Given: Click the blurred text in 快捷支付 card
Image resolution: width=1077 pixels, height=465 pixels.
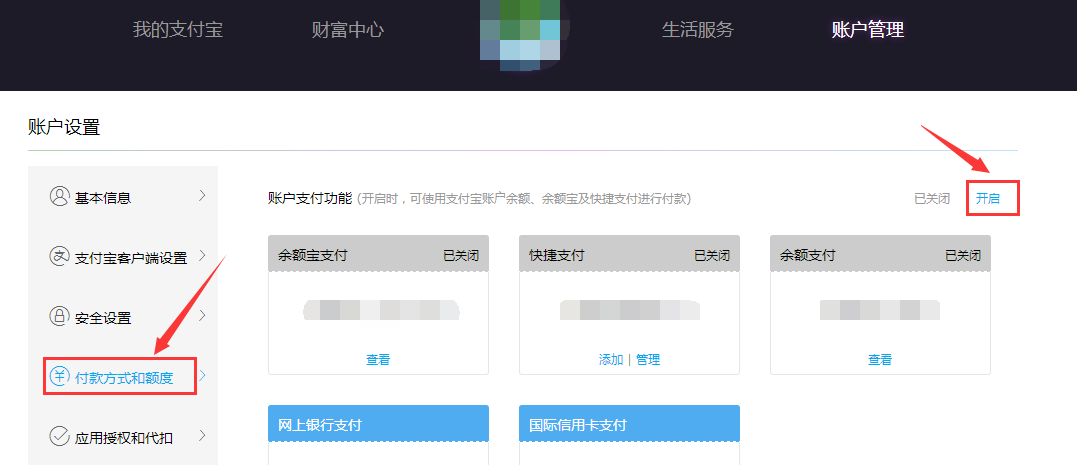Looking at the screenshot, I should (630, 310).
